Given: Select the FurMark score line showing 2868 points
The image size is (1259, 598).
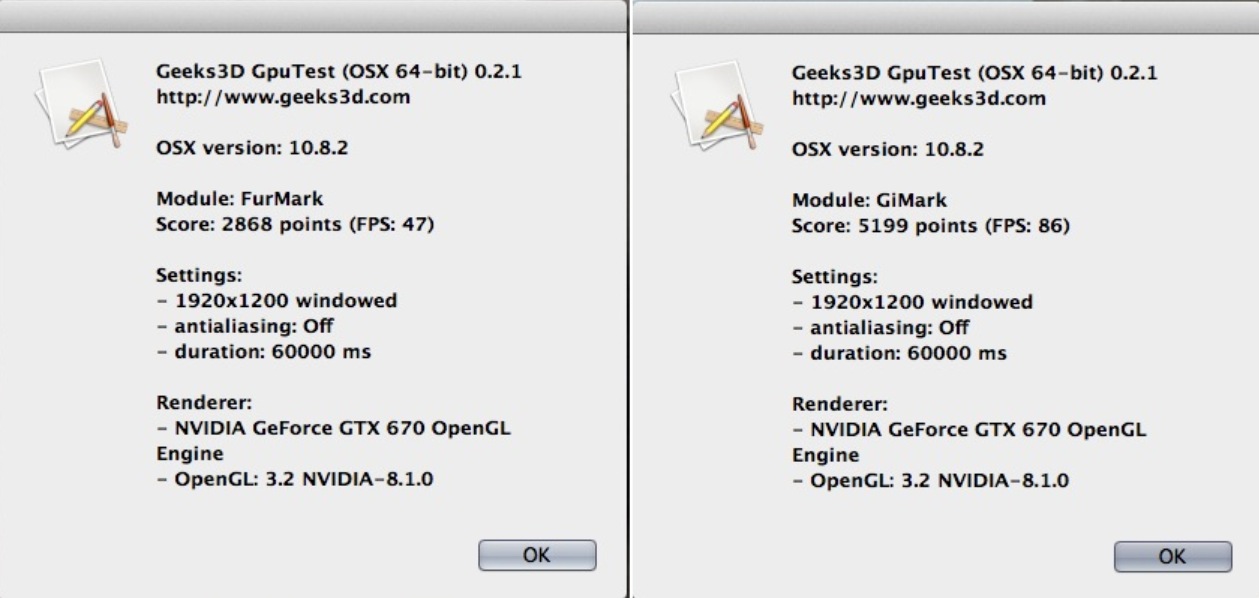Looking at the screenshot, I should click(295, 226).
